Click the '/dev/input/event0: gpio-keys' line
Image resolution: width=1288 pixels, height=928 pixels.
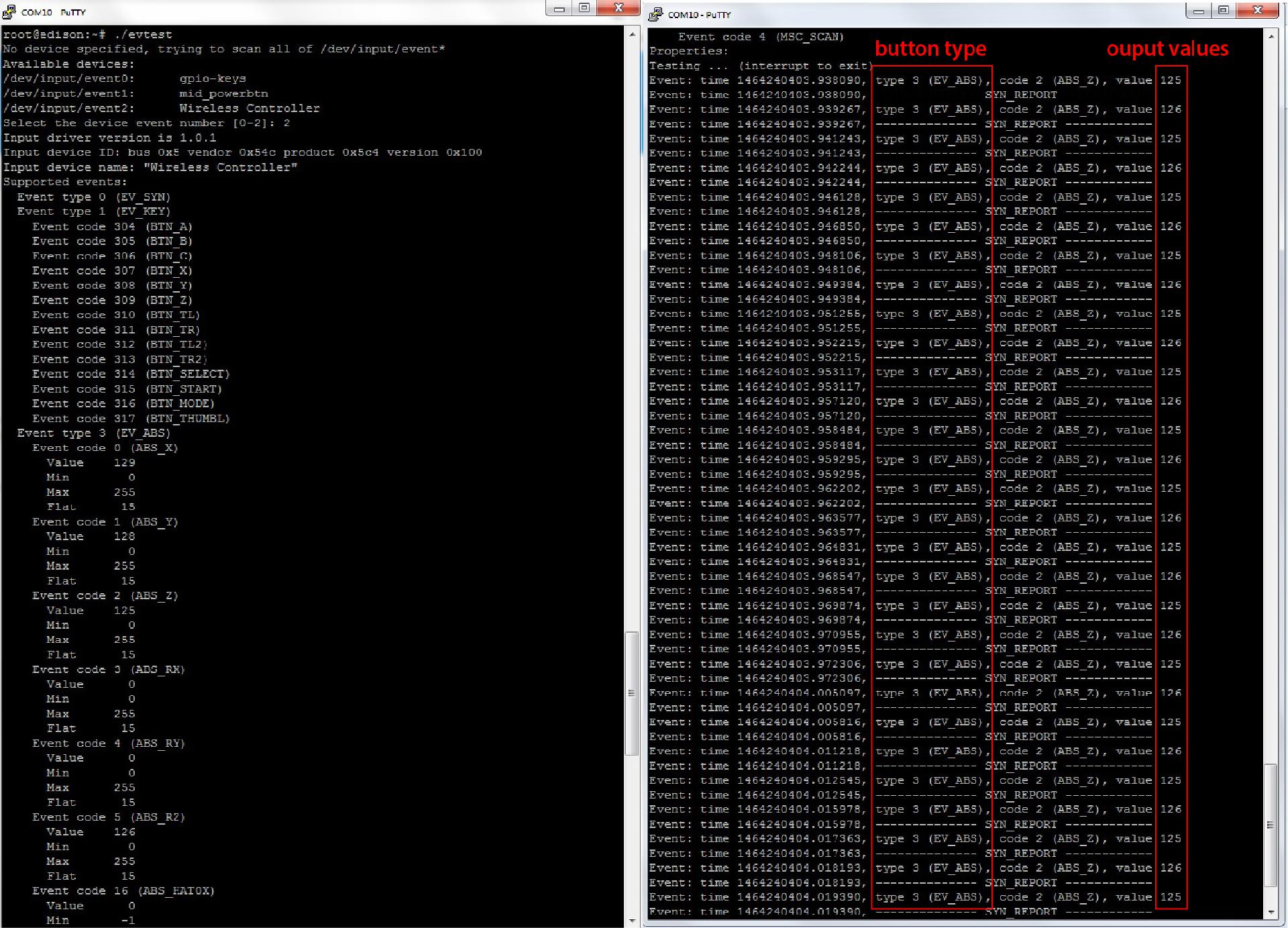pyautogui.click(x=124, y=79)
